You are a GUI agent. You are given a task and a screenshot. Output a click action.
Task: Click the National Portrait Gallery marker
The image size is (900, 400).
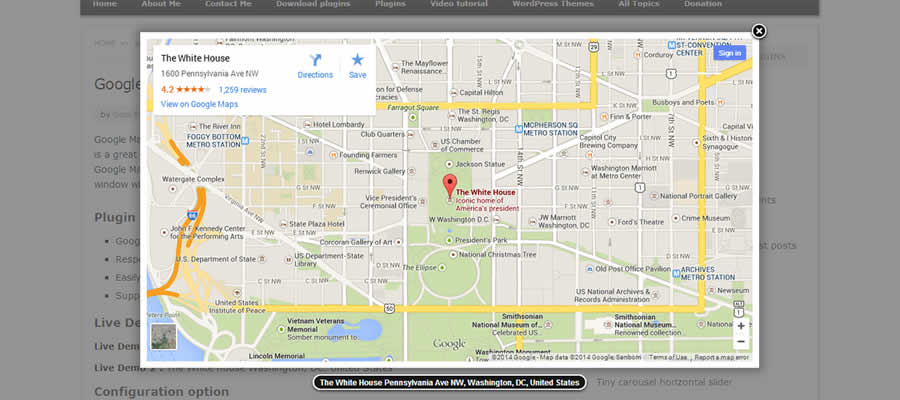pyautogui.click(x=654, y=196)
